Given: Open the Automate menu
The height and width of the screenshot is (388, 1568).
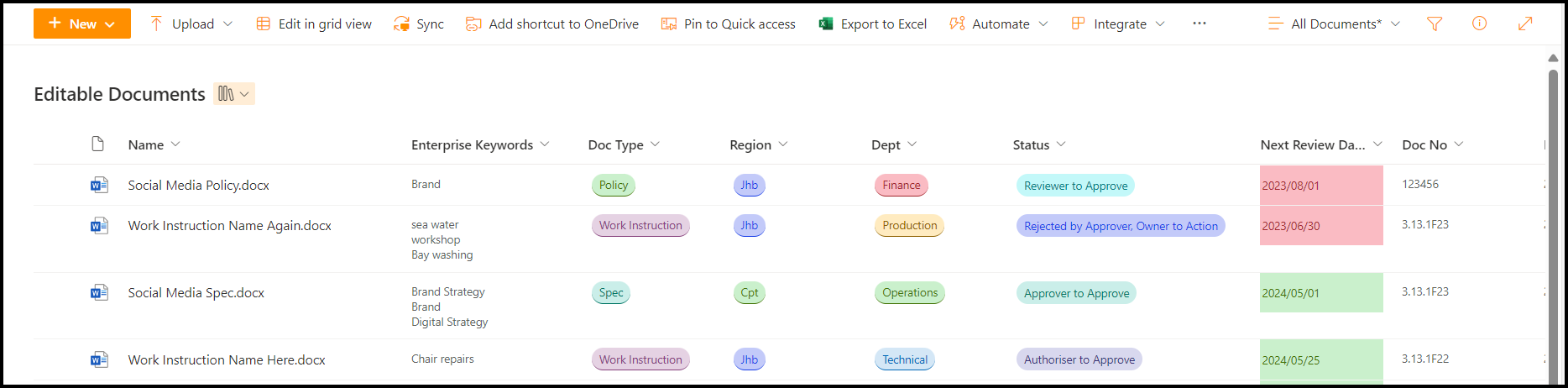Looking at the screenshot, I should (x=999, y=24).
